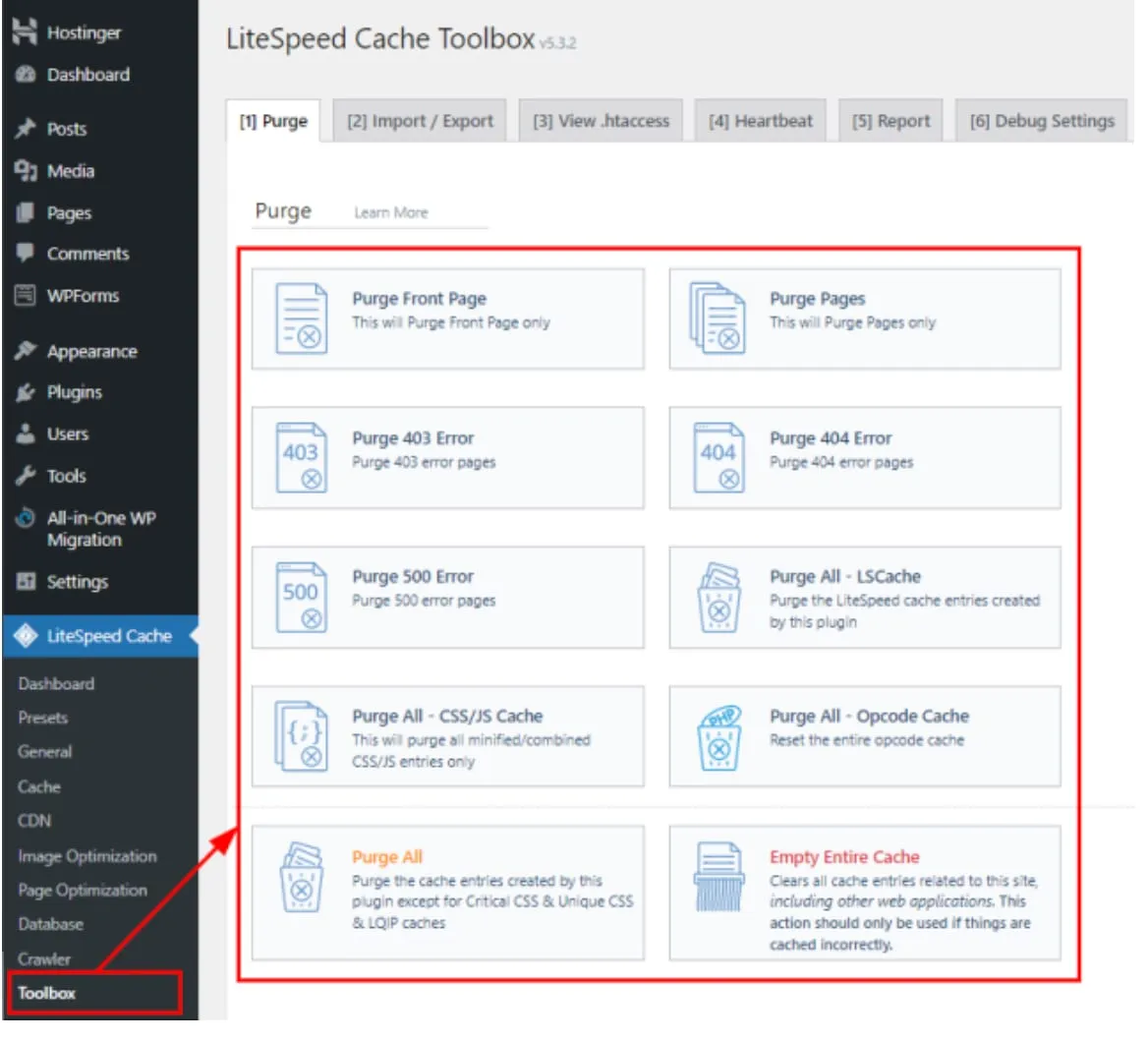Image resolution: width=1148 pixels, height=1042 pixels.
Task: Click 'Purge 403 error pages' description
Action: 424,462
